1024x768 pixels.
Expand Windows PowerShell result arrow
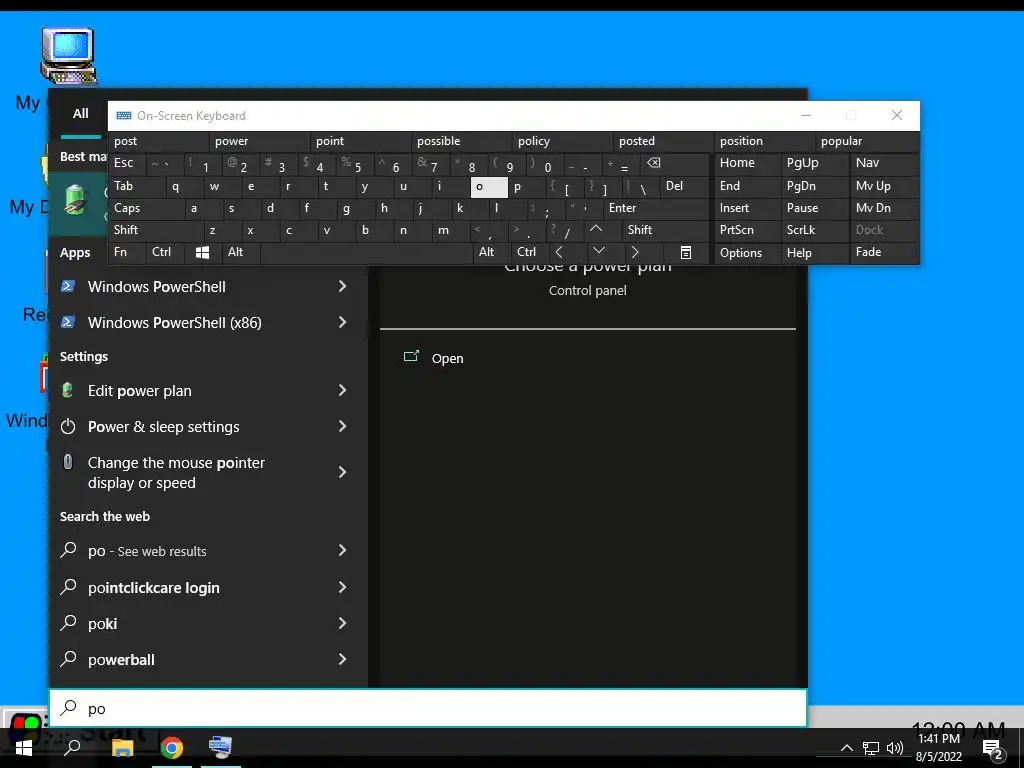pyautogui.click(x=342, y=286)
